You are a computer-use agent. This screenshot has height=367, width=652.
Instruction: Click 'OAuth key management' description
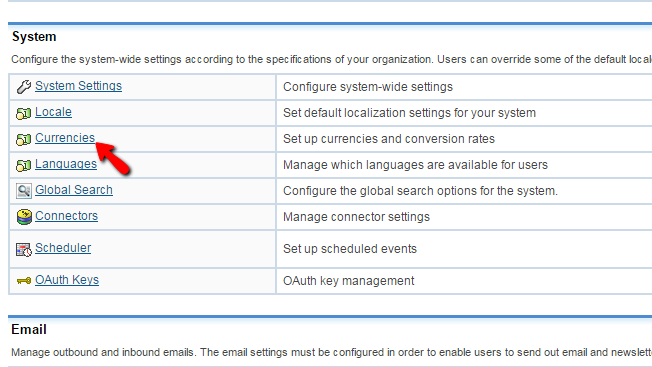tap(349, 281)
